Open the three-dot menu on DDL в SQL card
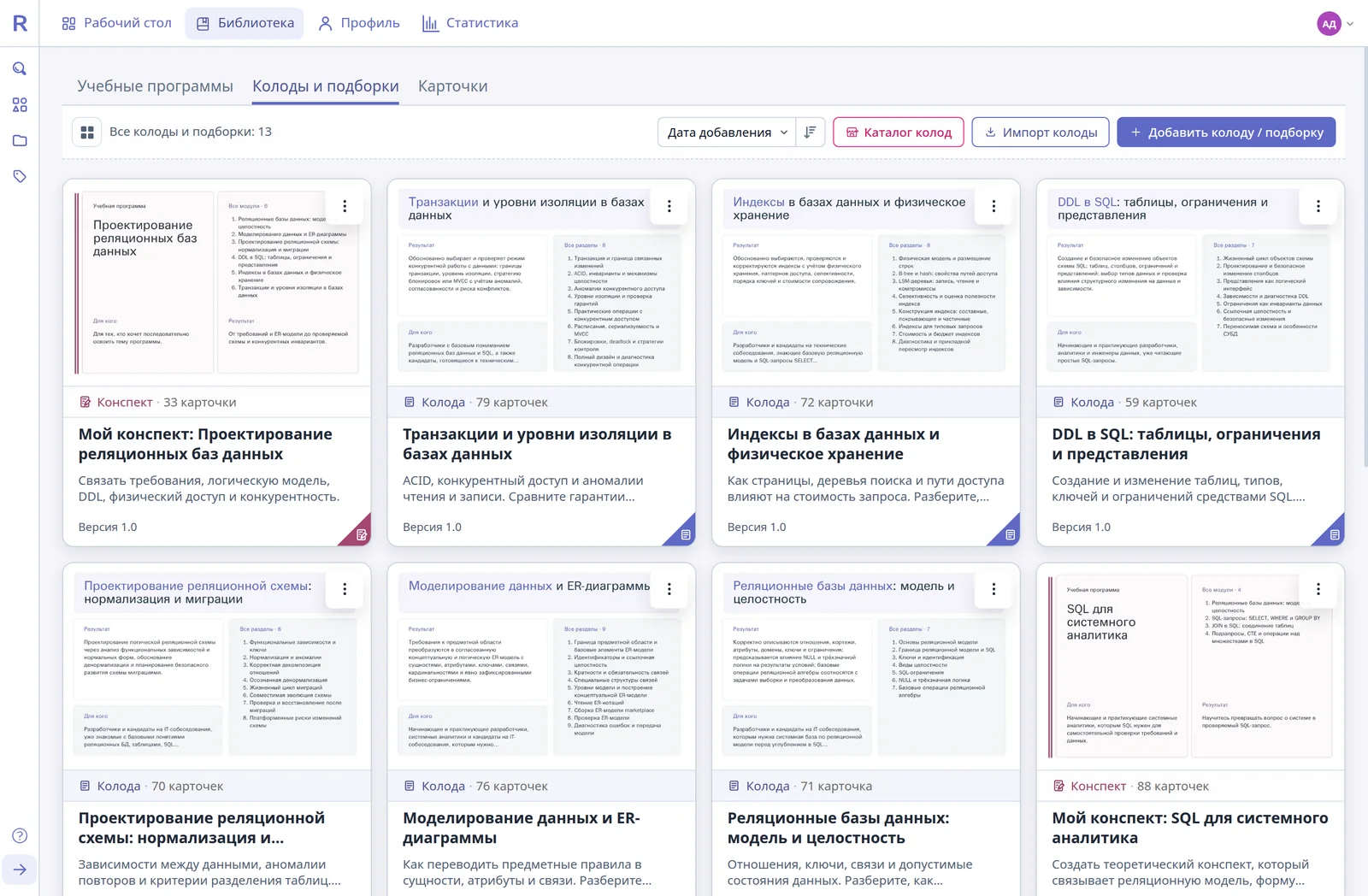The height and width of the screenshot is (896, 1368). (1318, 206)
